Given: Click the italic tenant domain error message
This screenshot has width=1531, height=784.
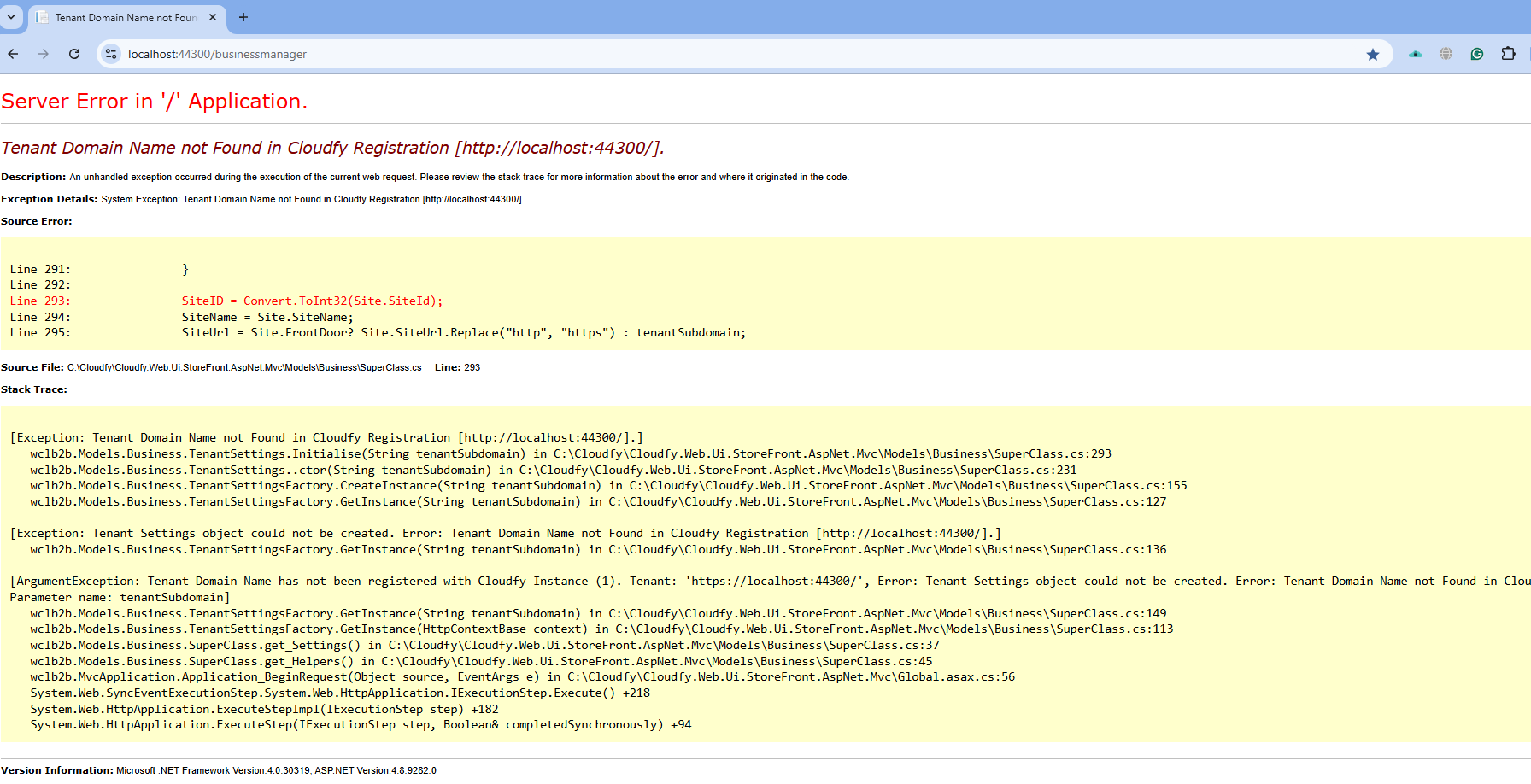Looking at the screenshot, I should point(332,148).
